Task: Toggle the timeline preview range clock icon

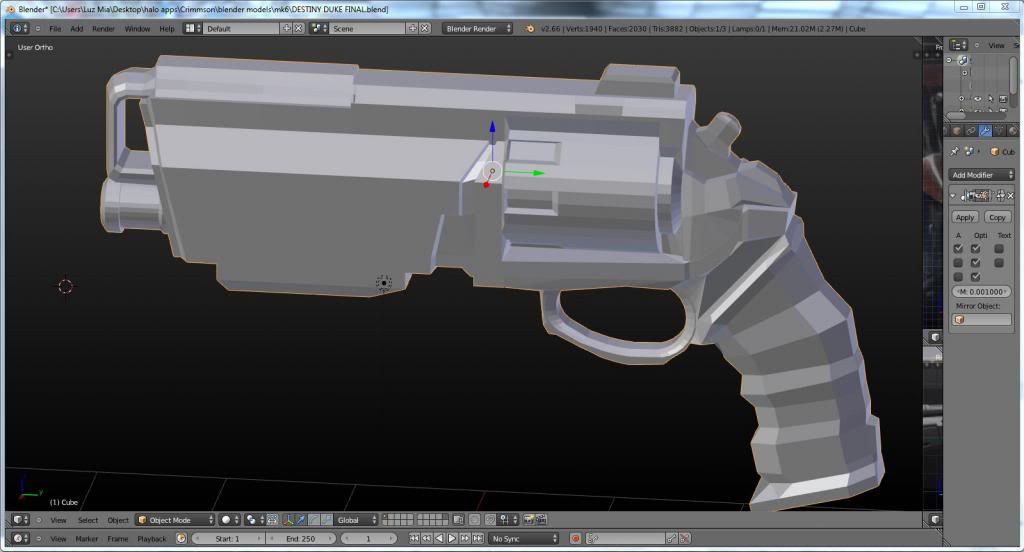Action: tap(181, 539)
